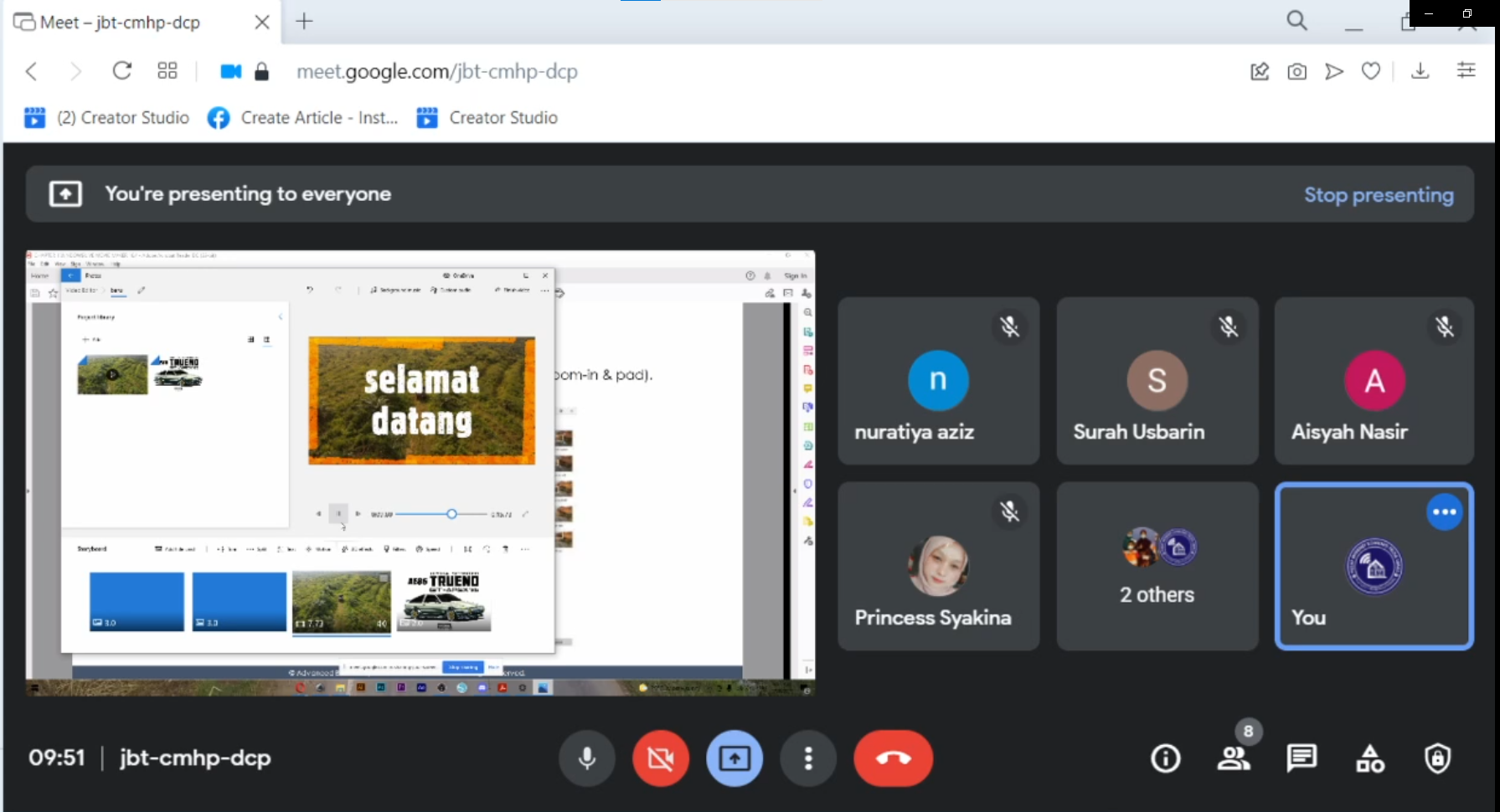This screenshot has height=812, width=1500.
Task: Click the address bar URL field
Action: pos(437,72)
